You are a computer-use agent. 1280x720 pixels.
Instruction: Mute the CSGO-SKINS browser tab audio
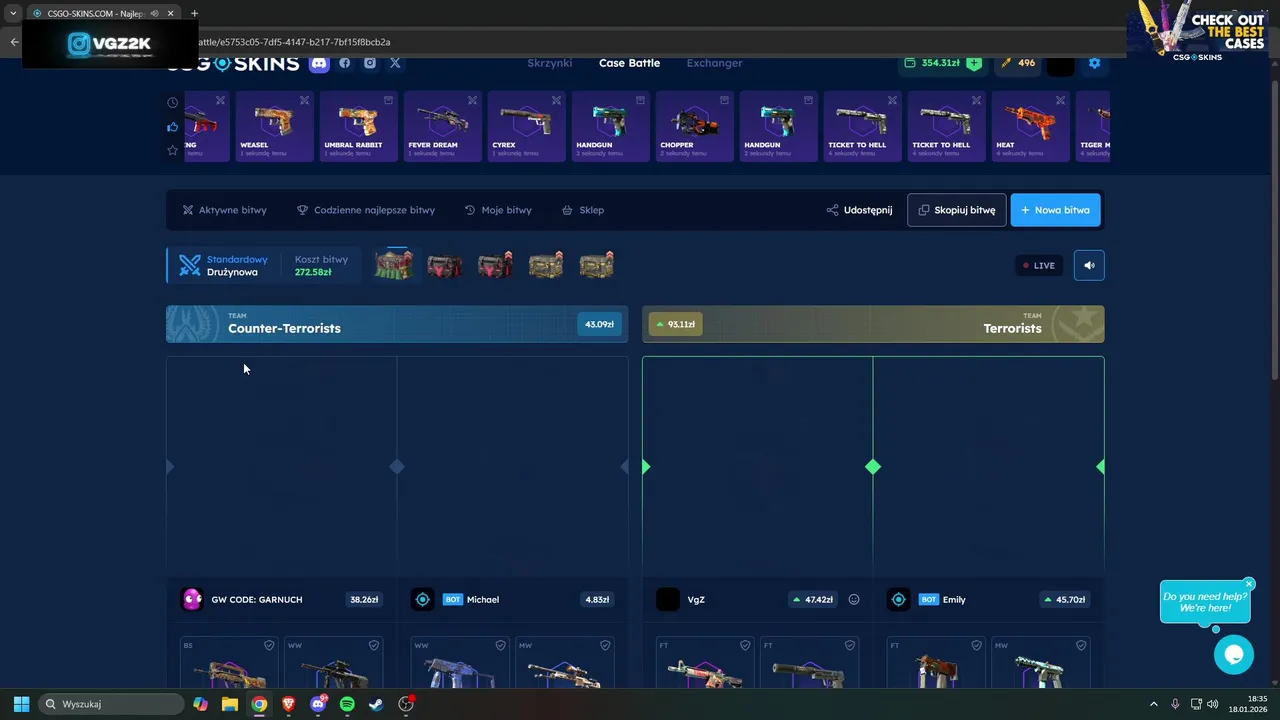[x=154, y=14]
